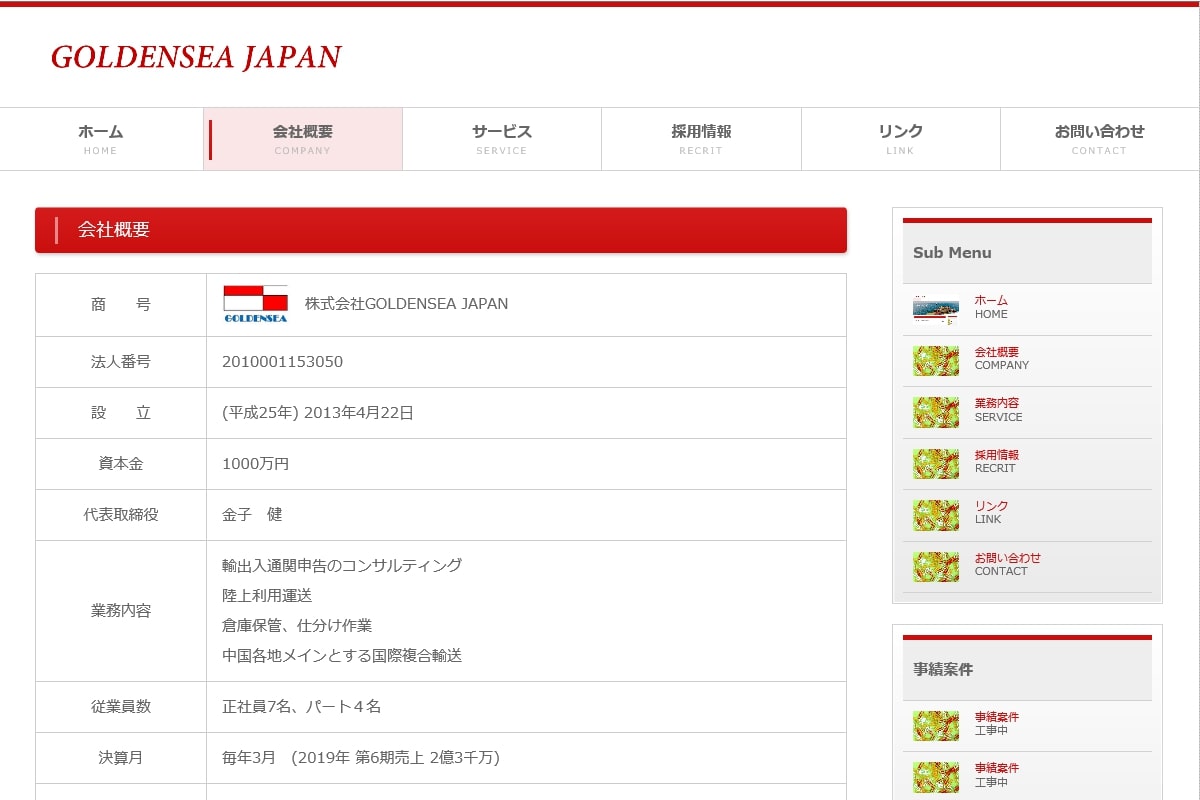Click the 事績案件 sidebar heading
The width and height of the screenshot is (1200, 800).
[943, 670]
